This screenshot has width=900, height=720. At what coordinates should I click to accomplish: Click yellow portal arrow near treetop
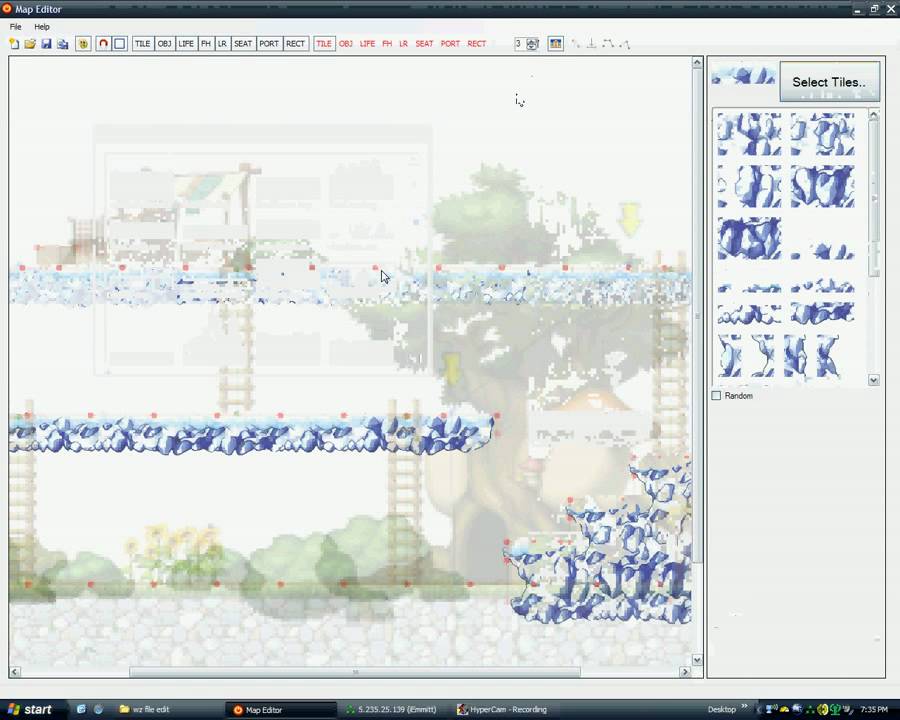tap(630, 219)
